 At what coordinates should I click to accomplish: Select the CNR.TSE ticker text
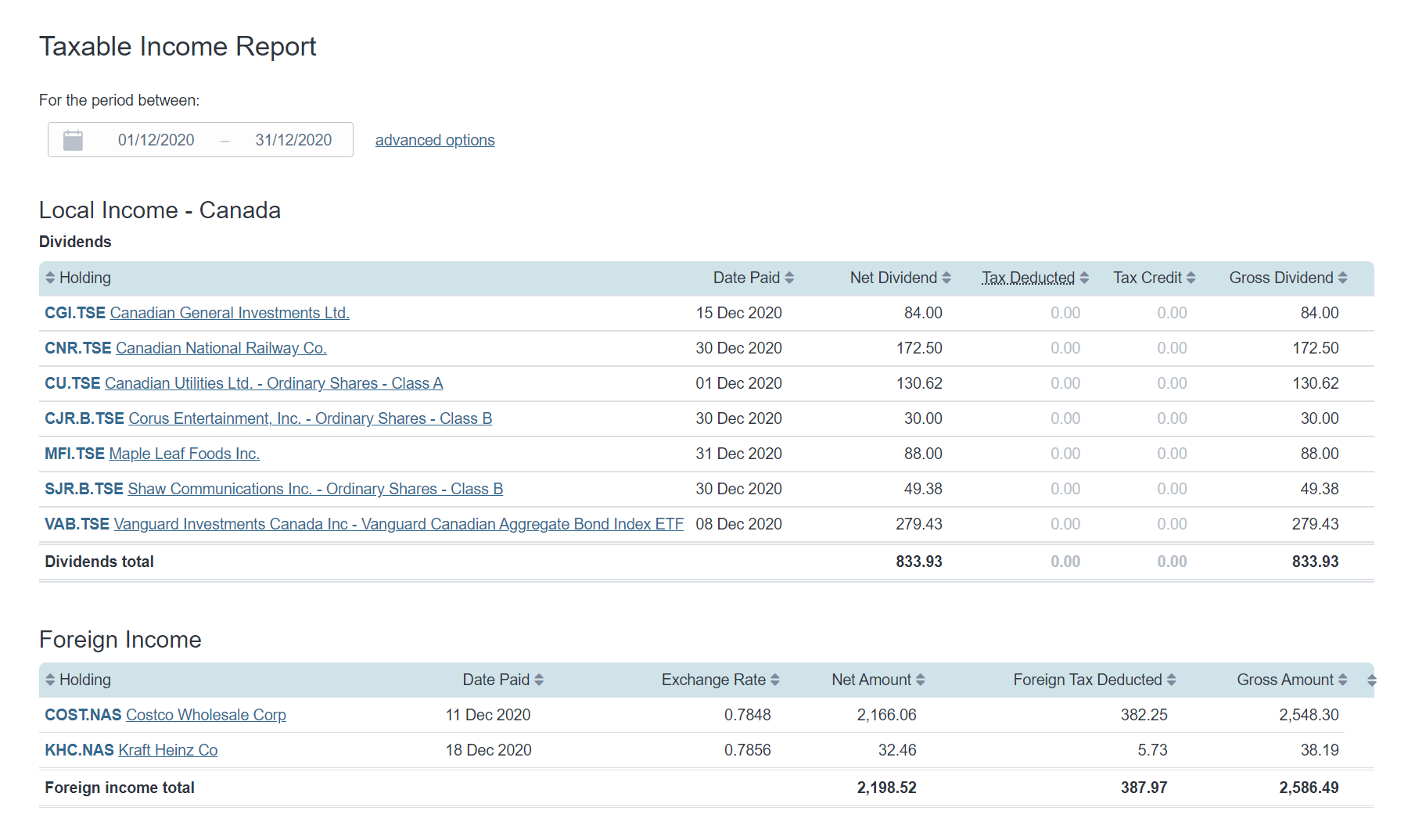click(78, 348)
